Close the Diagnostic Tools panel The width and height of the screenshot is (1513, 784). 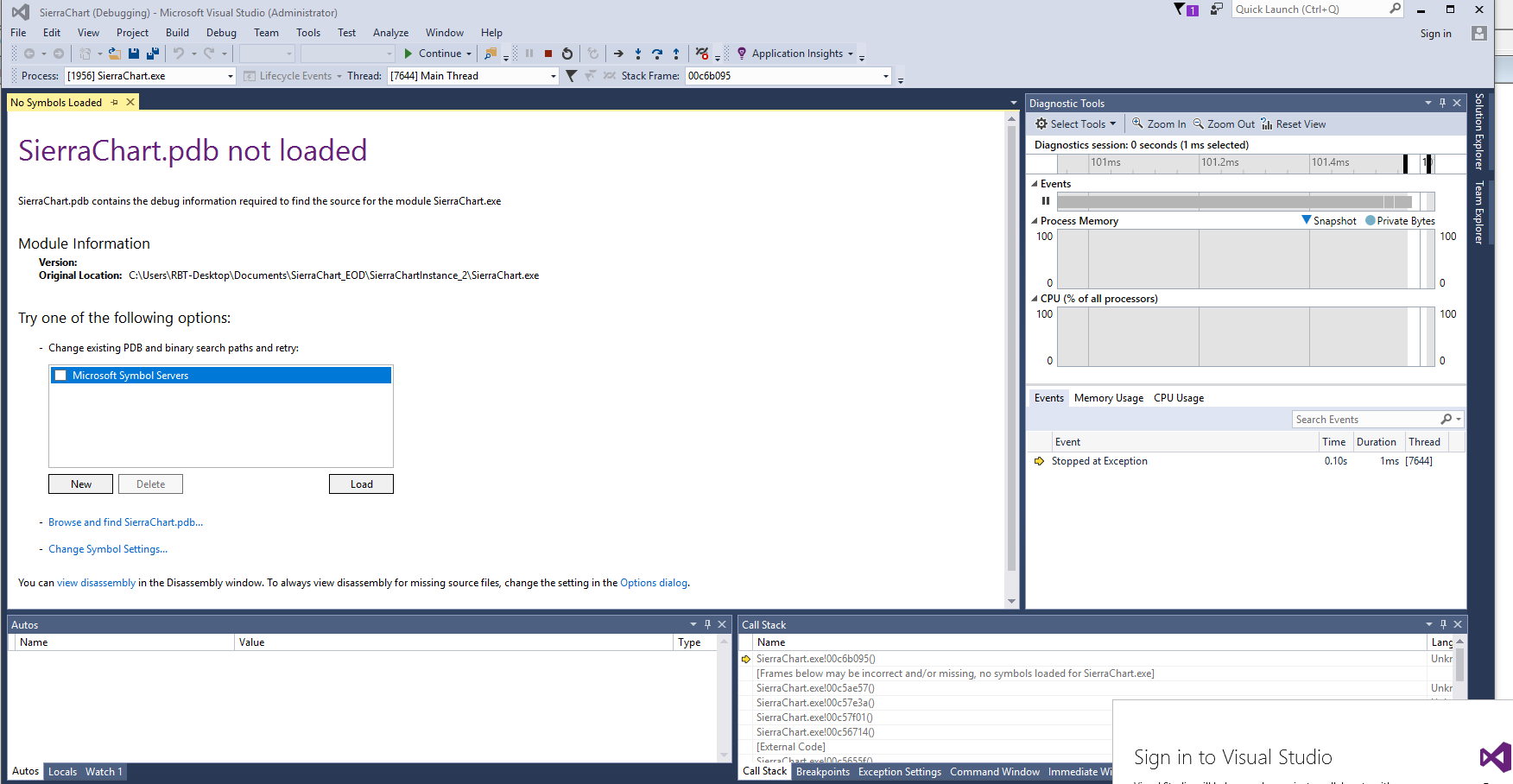pyautogui.click(x=1457, y=103)
